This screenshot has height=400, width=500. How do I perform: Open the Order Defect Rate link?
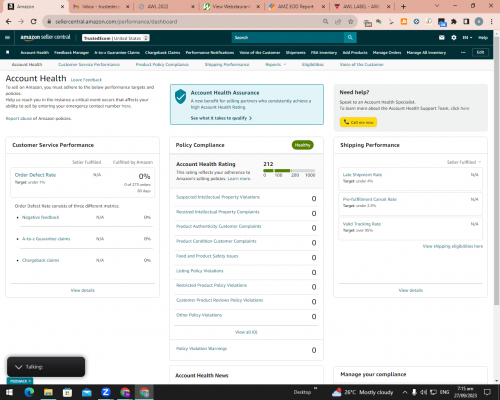pyautogui.click(x=35, y=175)
